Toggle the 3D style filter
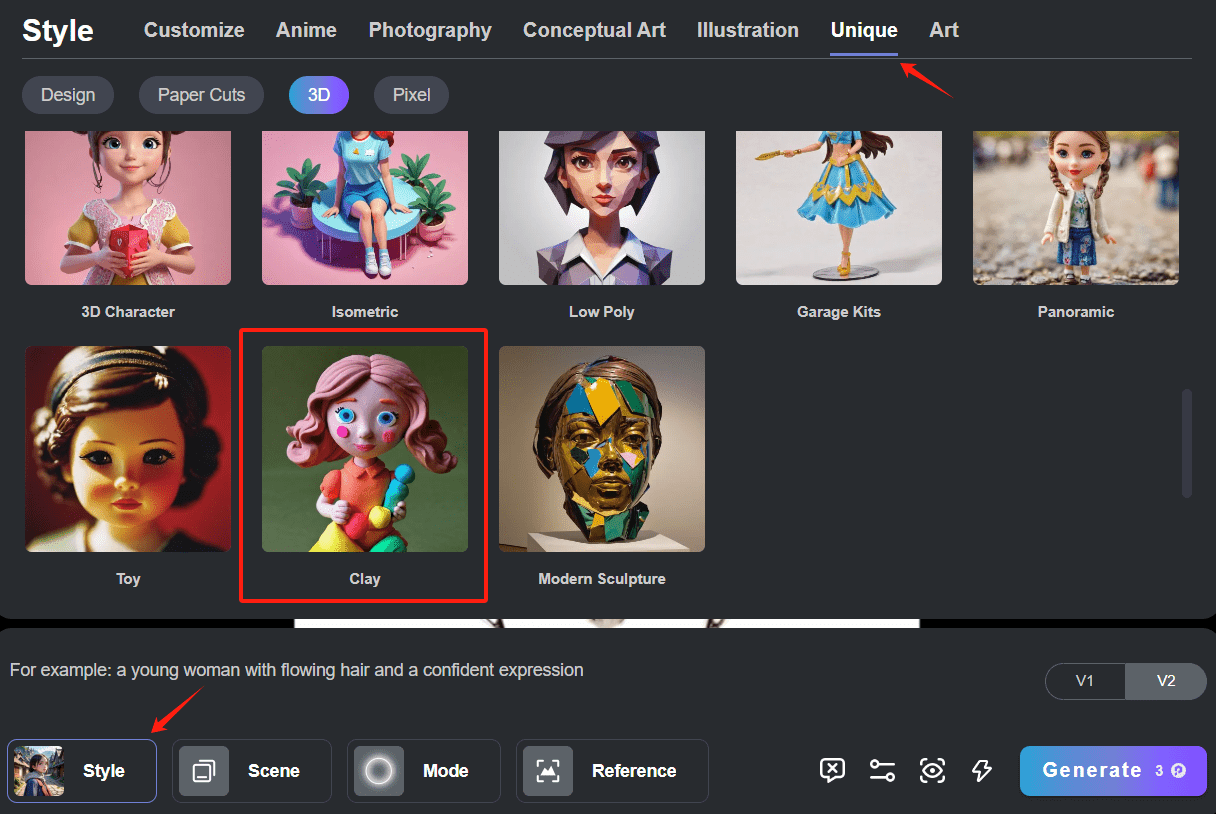Screen dimensions: 1216x814 pos(318,94)
